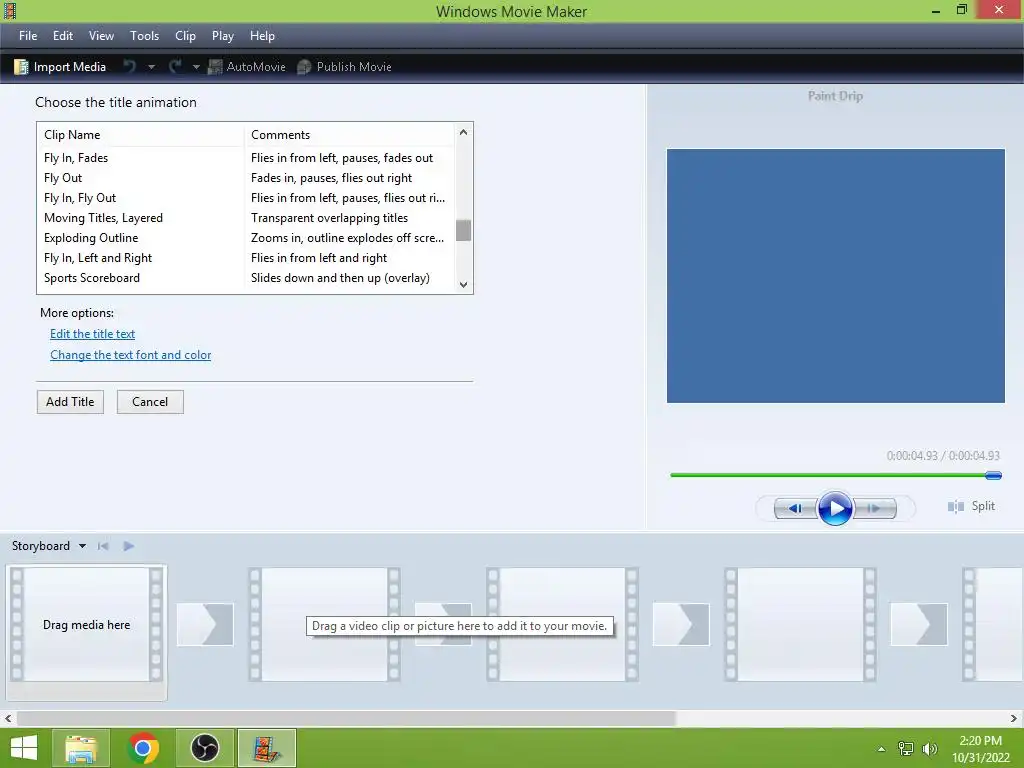Open the Help menu

coord(262,36)
